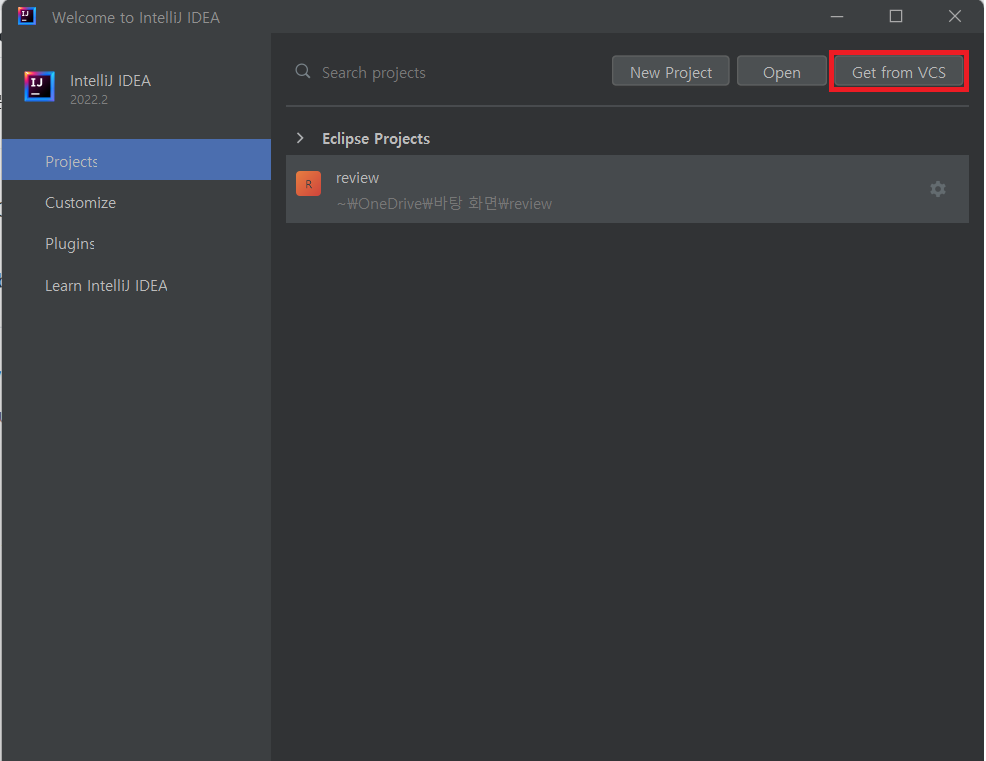Open the Plugins tab
This screenshot has width=986, height=761.
coord(136,243)
